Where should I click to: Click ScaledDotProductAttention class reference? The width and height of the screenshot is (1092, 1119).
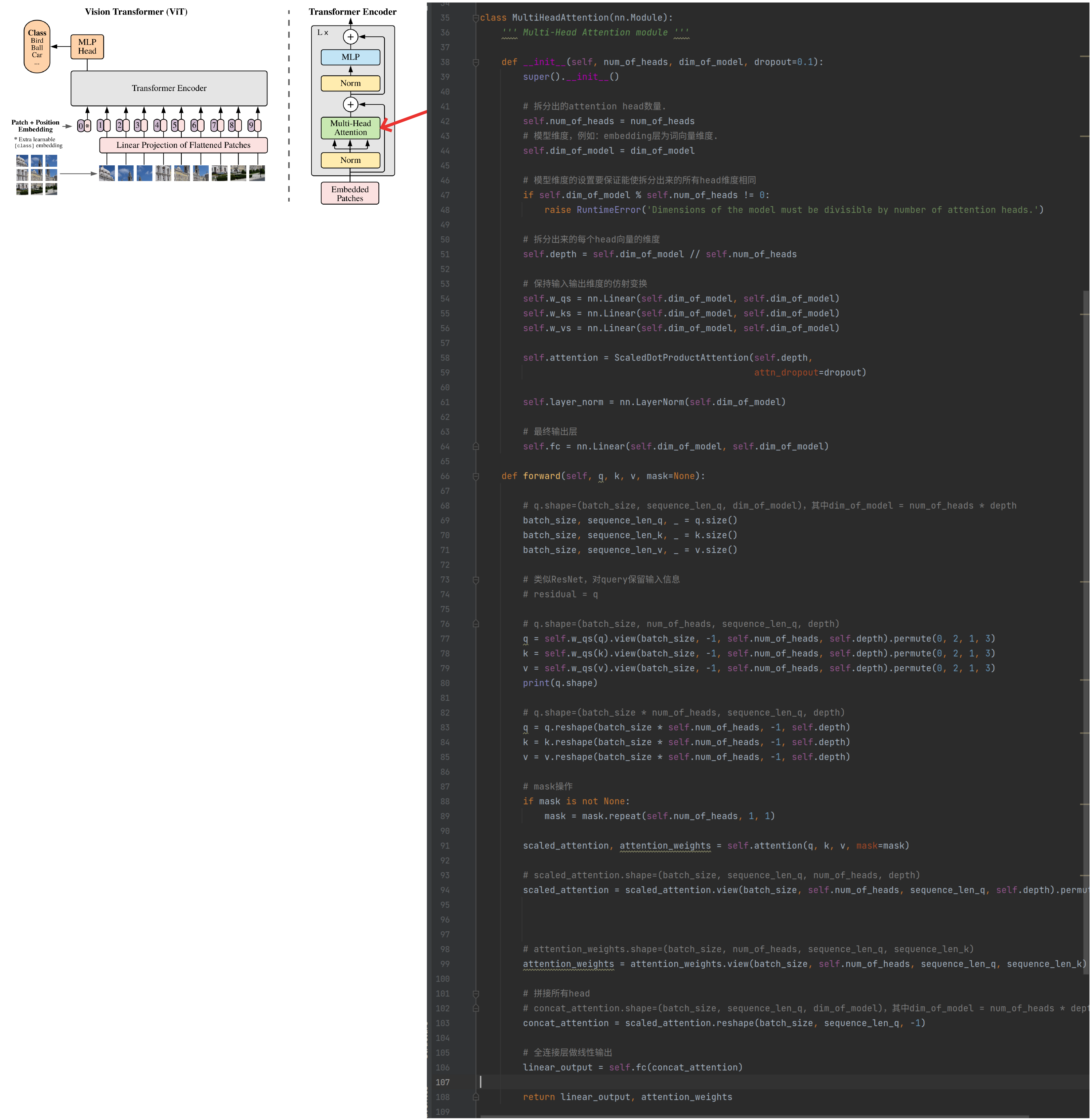tap(681, 358)
